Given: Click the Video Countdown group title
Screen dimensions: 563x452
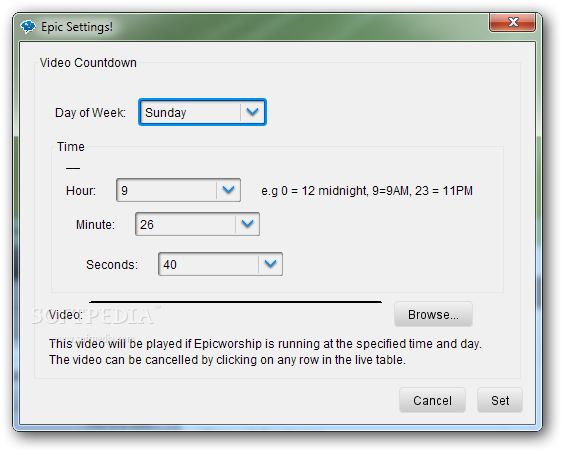Looking at the screenshot, I should (88, 63).
